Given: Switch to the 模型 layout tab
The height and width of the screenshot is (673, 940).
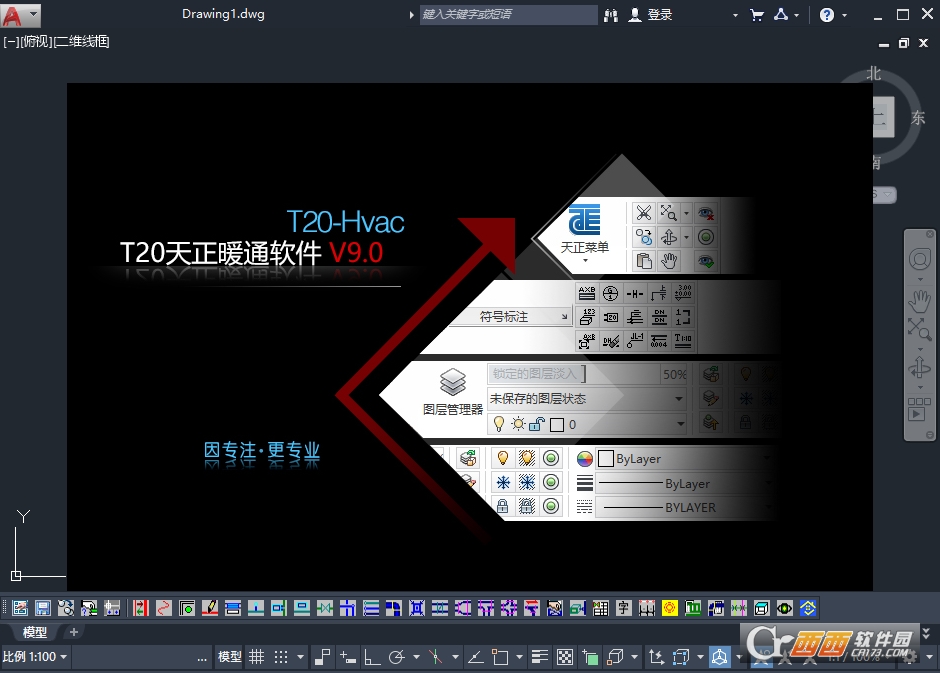Looking at the screenshot, I should [34, 632].
